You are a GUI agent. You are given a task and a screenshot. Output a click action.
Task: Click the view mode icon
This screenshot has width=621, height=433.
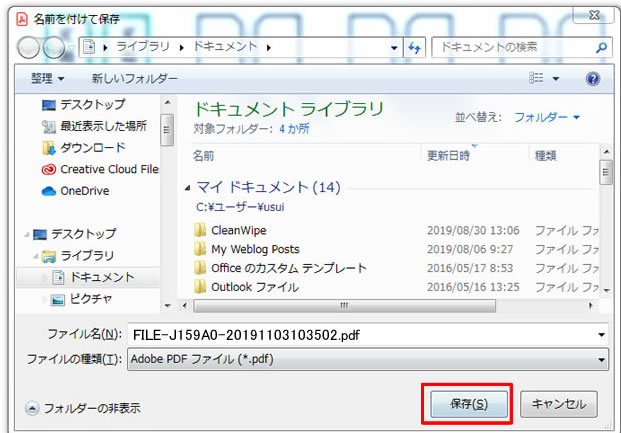(x=536, y=78)
